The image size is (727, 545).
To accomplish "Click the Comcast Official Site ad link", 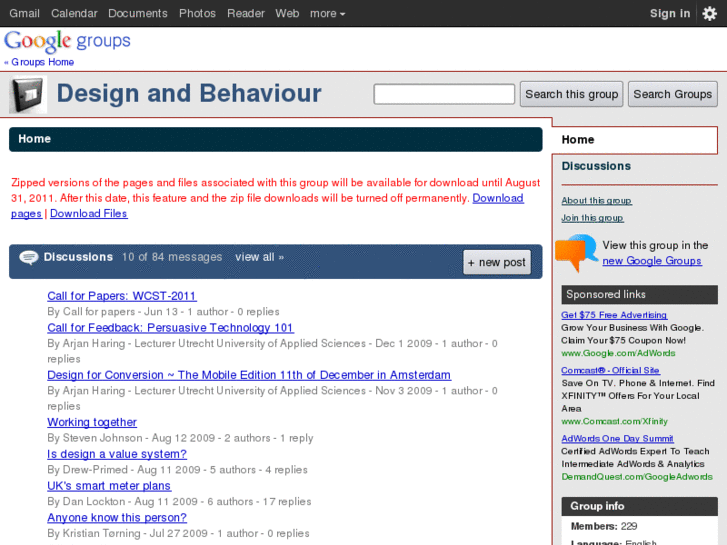I will coord(610,370).
